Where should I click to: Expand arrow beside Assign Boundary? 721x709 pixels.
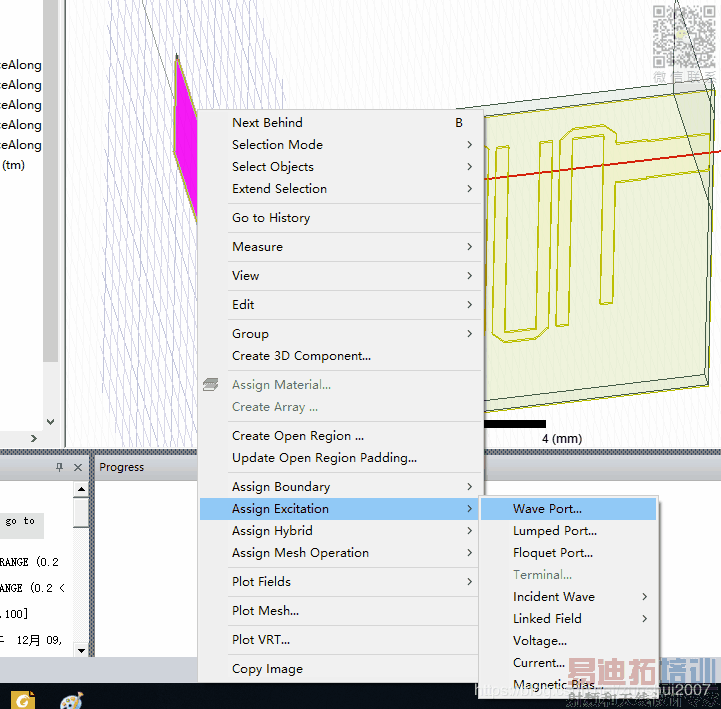(469, 487)
